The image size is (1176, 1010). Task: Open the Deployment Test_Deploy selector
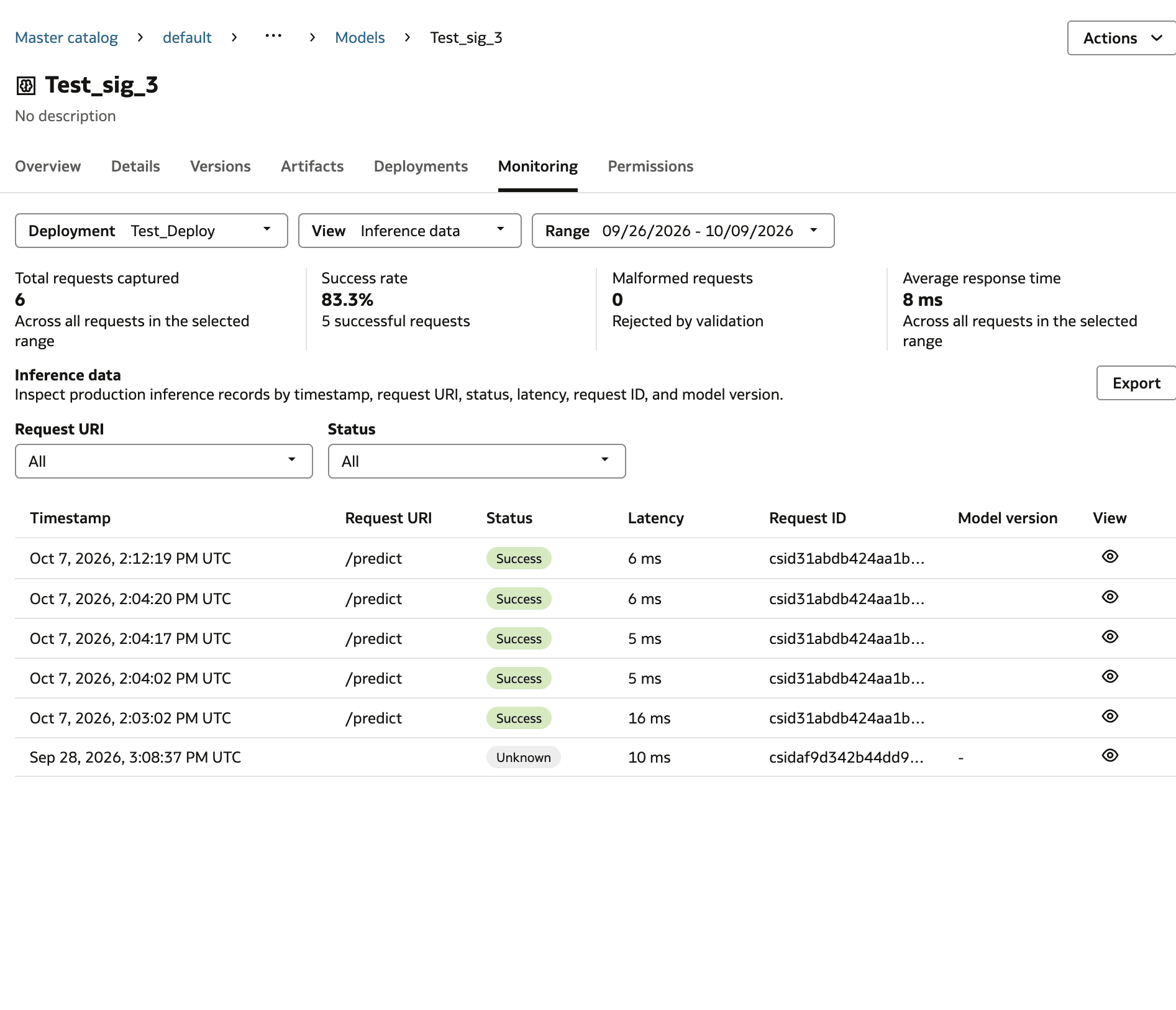coord(152,231)
